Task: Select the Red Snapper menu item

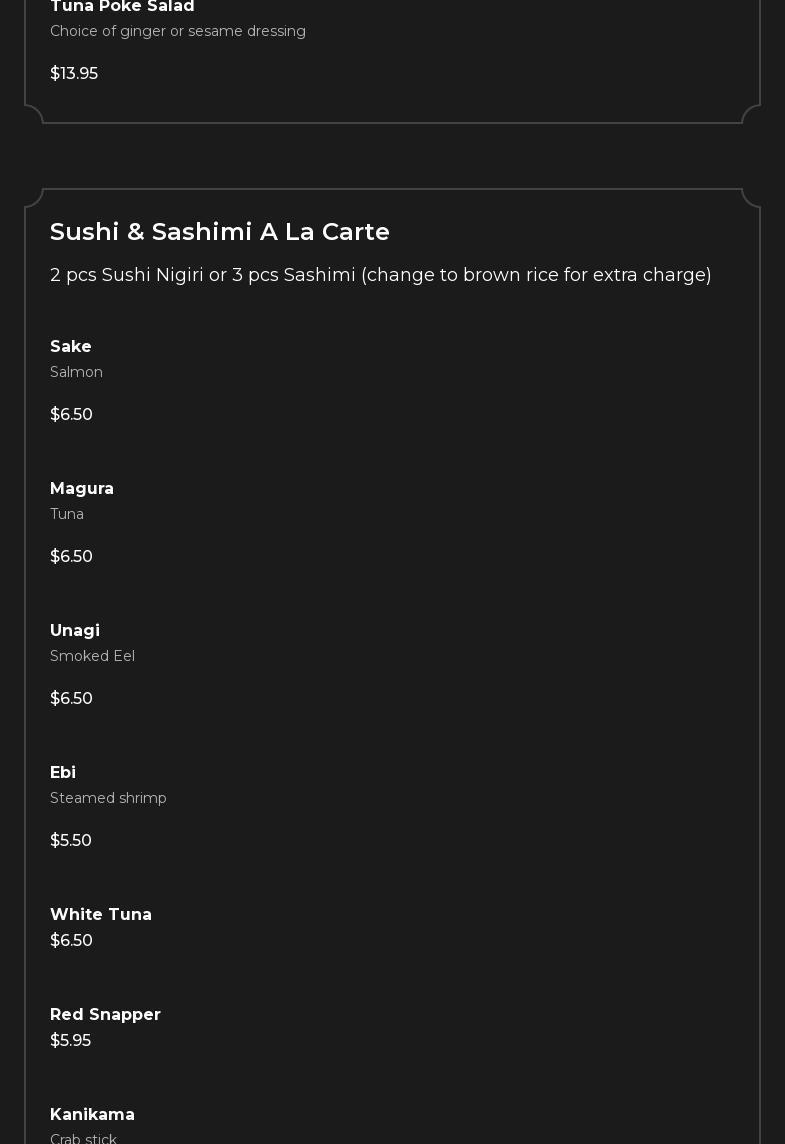Action: pyautogui.click(x=105, y=1015)
